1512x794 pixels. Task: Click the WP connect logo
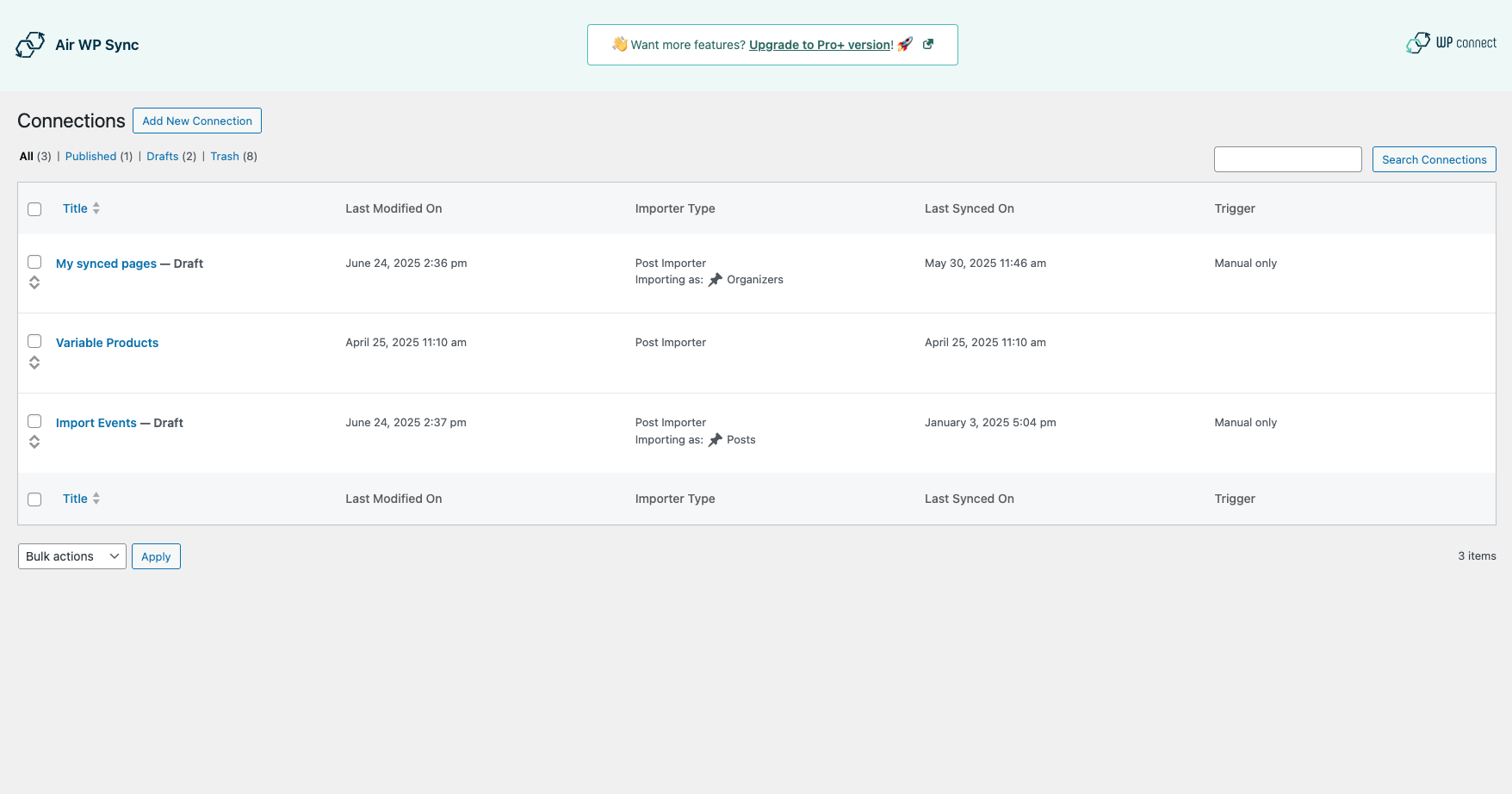pos(1451,43)
